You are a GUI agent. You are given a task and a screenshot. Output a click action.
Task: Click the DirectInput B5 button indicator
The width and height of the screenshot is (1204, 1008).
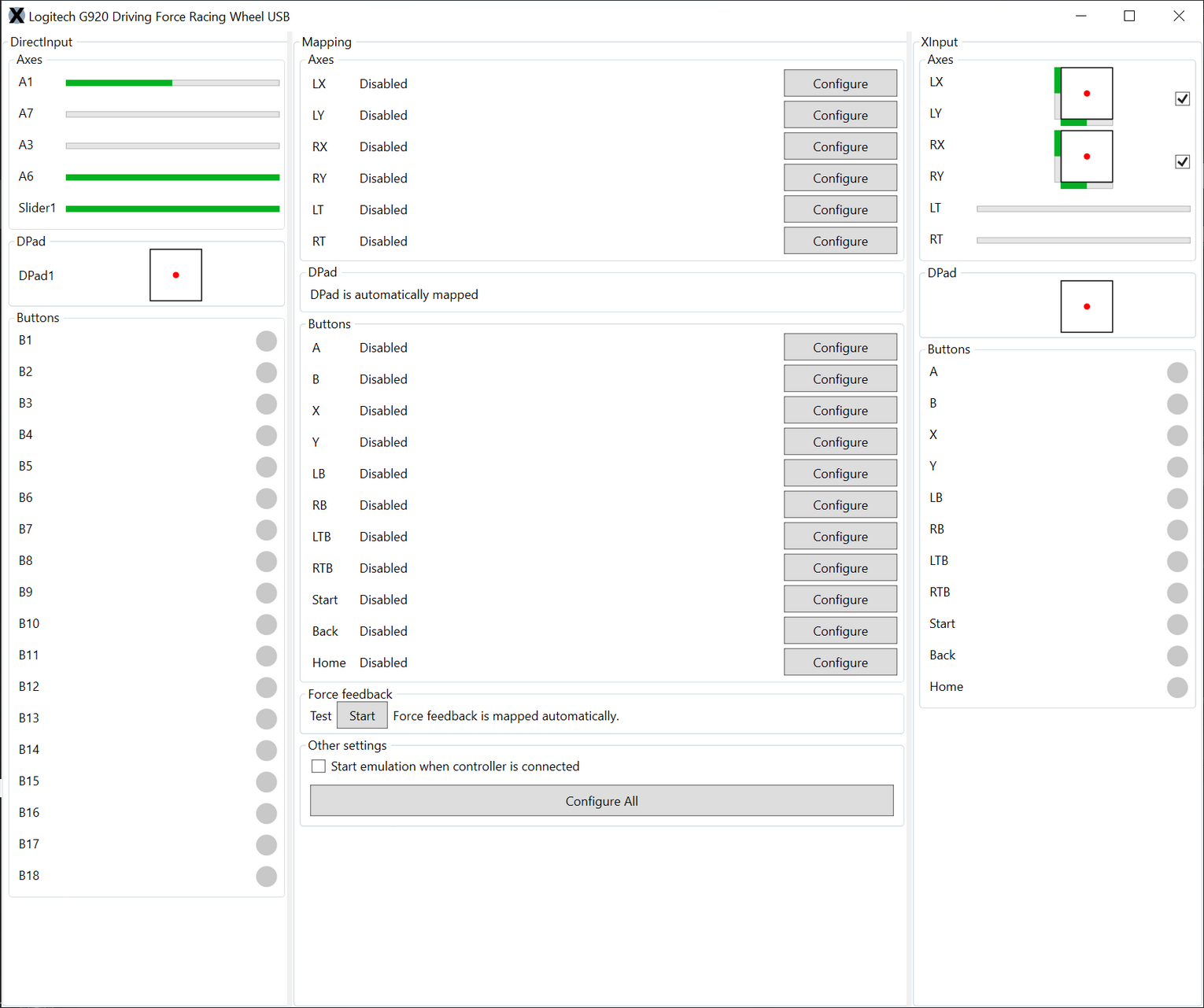[x=267, y=467]
